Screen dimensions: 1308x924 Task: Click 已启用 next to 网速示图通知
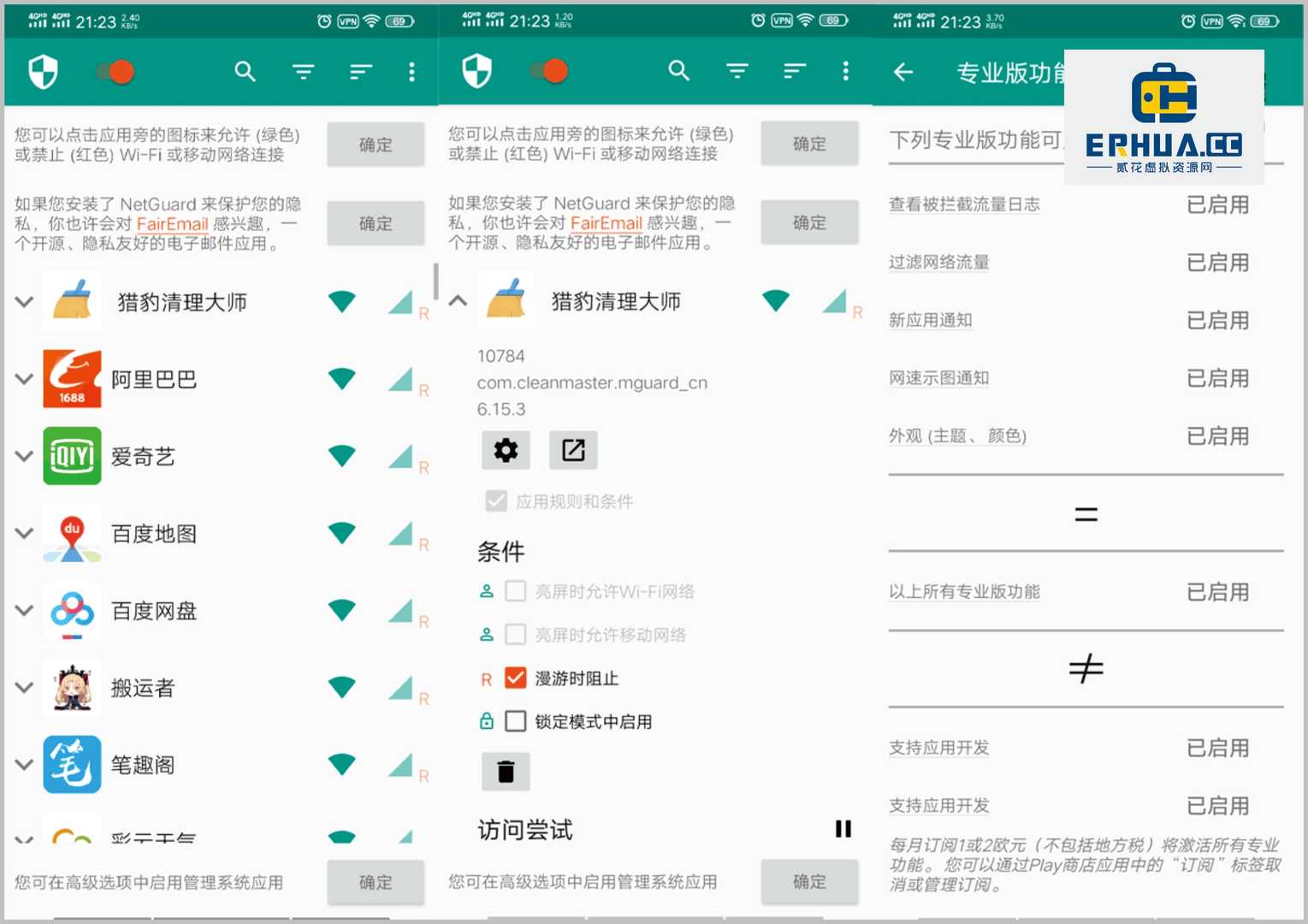pyautogui.click(x=1217, y=378)
